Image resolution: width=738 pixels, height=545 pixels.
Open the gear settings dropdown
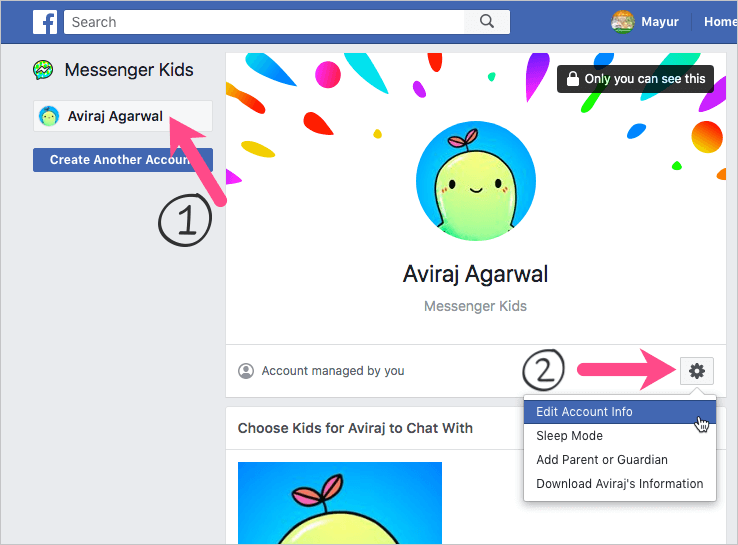[x=697, y=371]
